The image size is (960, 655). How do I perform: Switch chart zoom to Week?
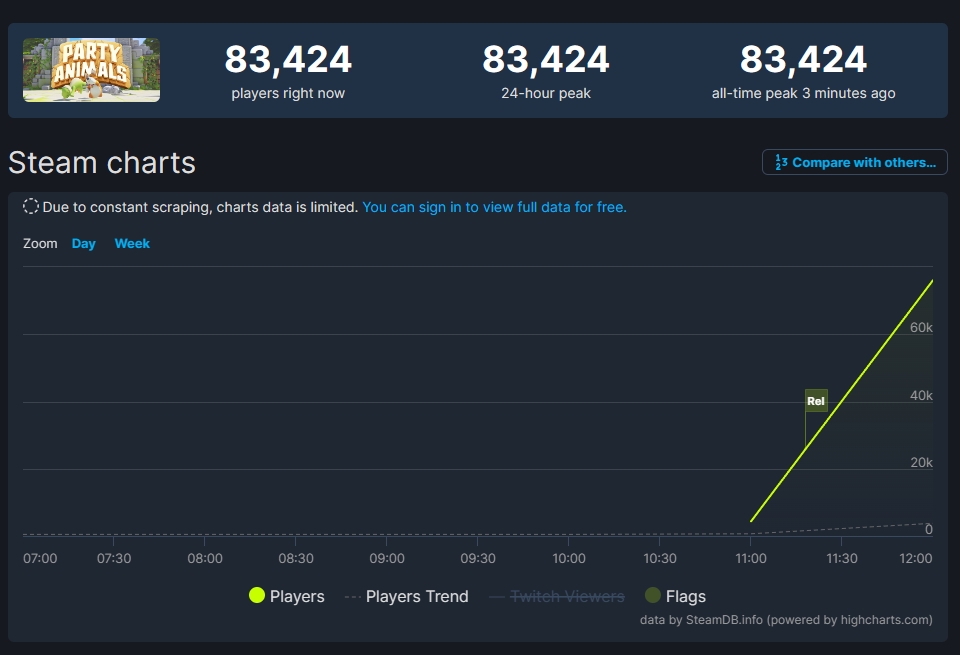(x=132, y=243)
